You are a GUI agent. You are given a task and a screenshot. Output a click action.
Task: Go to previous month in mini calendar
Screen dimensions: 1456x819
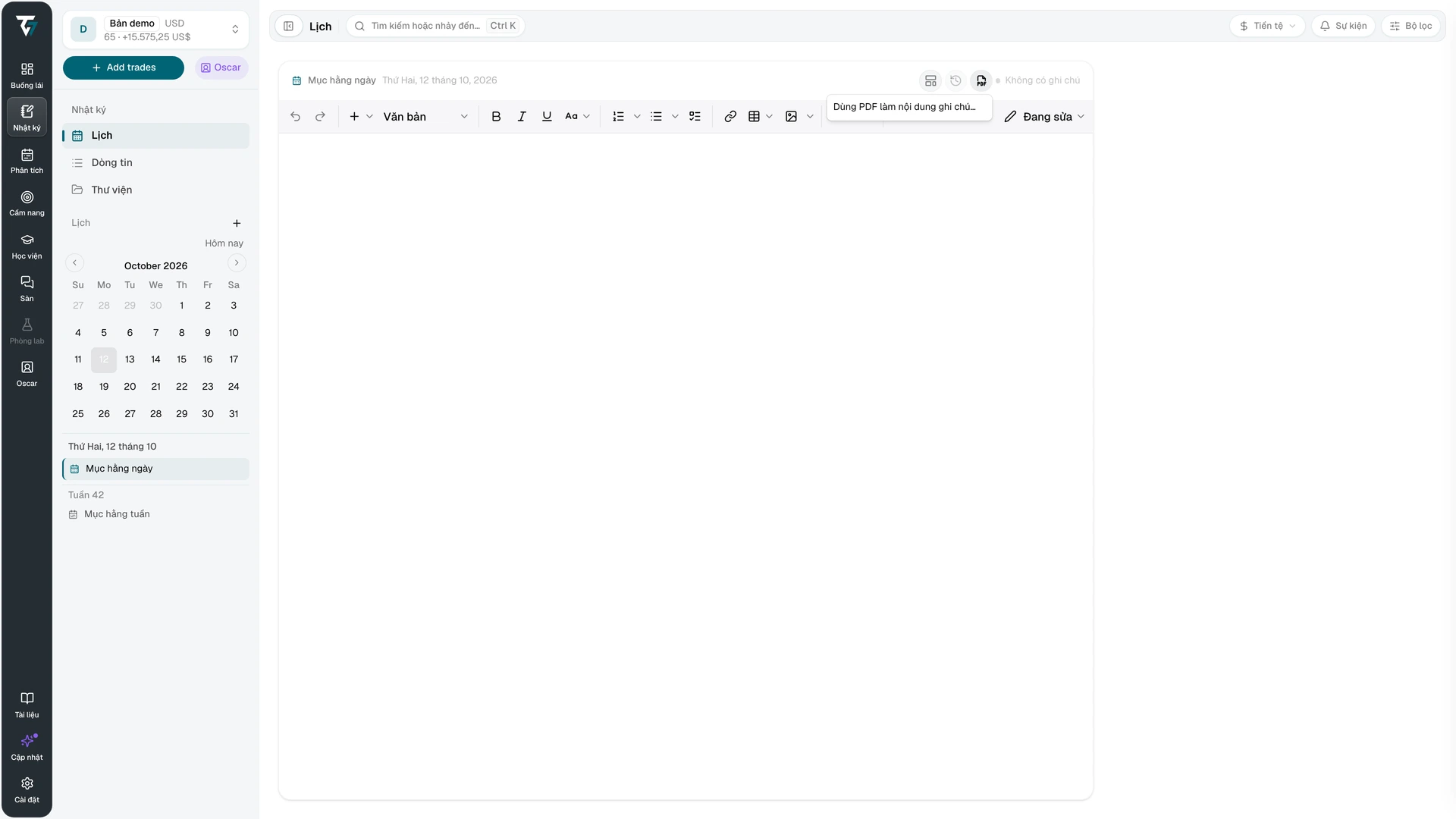tap(74, 262)
